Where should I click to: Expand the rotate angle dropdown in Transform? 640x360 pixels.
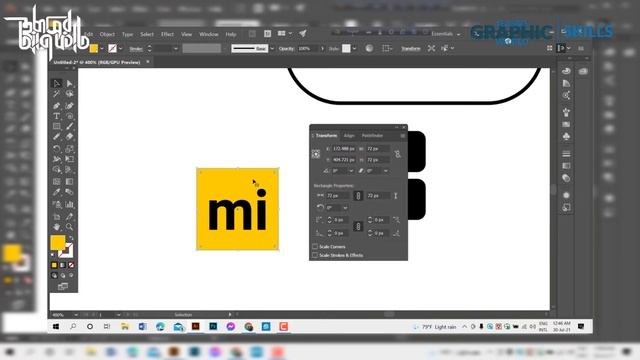(351, 171)
